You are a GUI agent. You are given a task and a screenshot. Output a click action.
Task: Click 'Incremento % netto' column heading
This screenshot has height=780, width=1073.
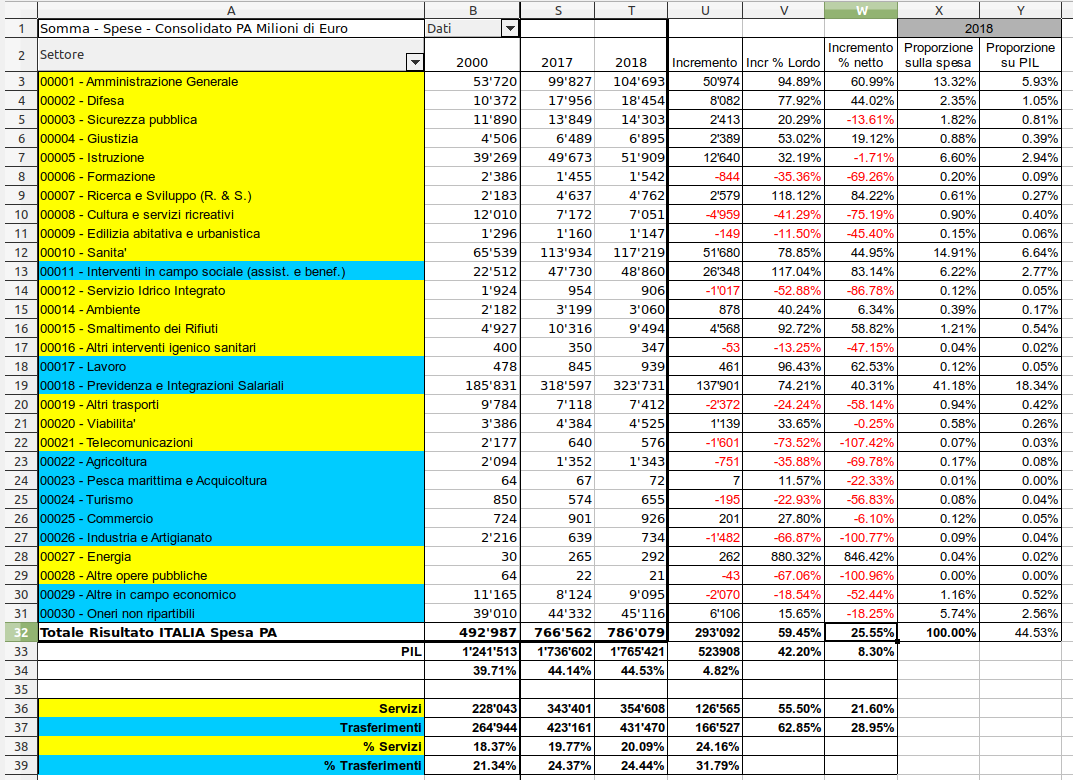coord(861,55)
